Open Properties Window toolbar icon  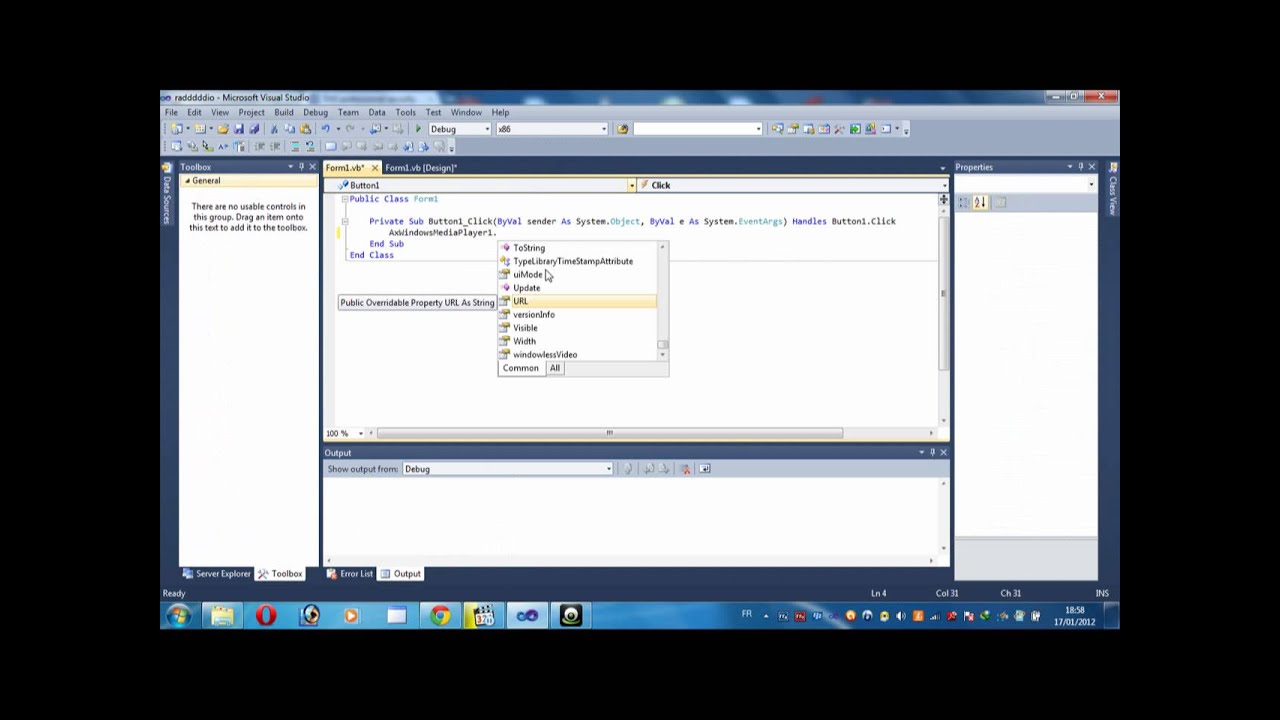pyautogui.click(x=793, y=129)
